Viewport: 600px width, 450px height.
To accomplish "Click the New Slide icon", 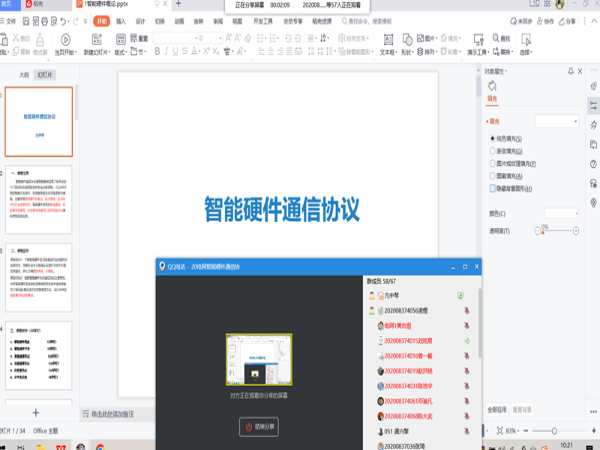I will click(x=97, y=39).
